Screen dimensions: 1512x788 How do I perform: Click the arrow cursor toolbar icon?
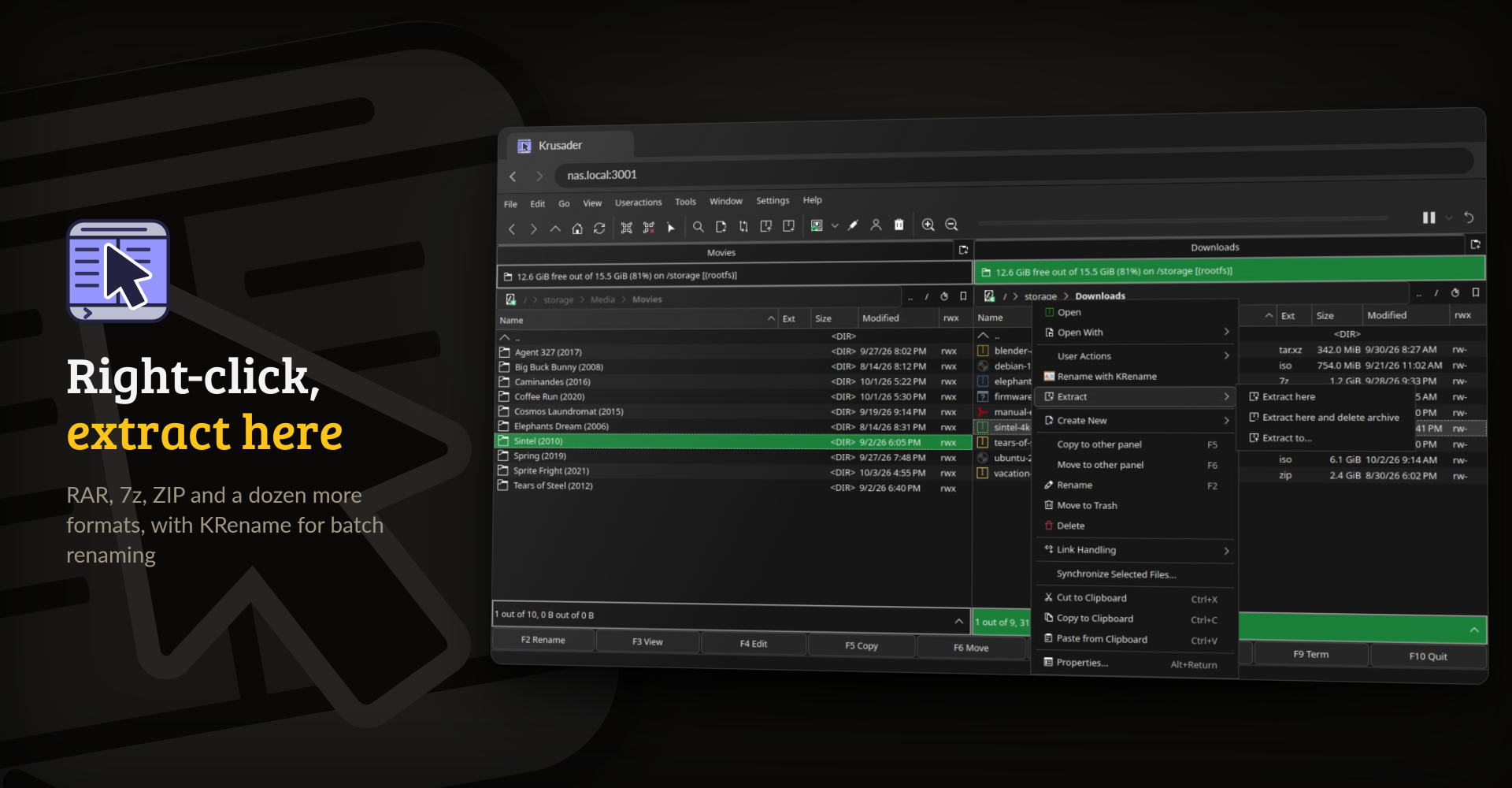tap(671, 228)
